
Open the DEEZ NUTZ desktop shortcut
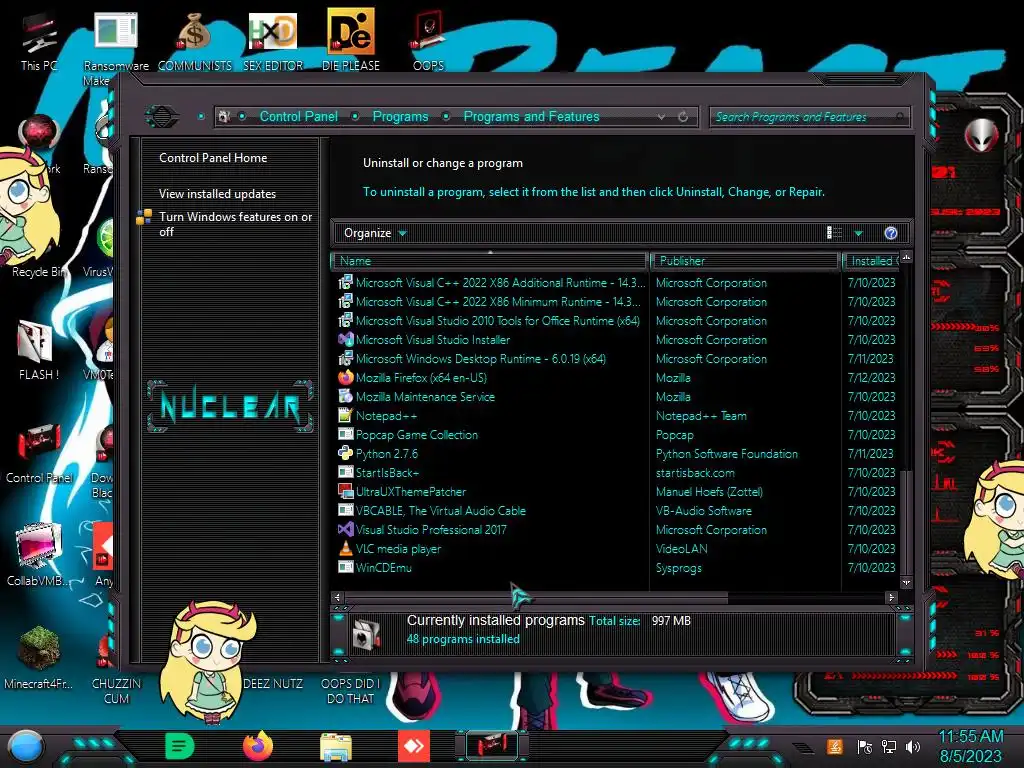tap(272, 684)
